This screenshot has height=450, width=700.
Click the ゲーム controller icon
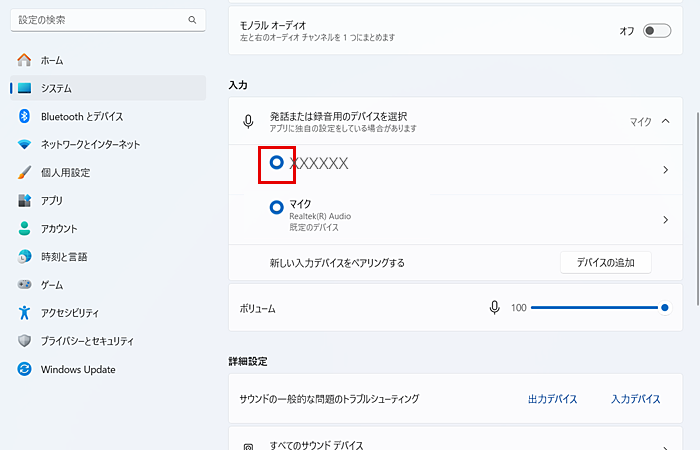coord(24,284)
